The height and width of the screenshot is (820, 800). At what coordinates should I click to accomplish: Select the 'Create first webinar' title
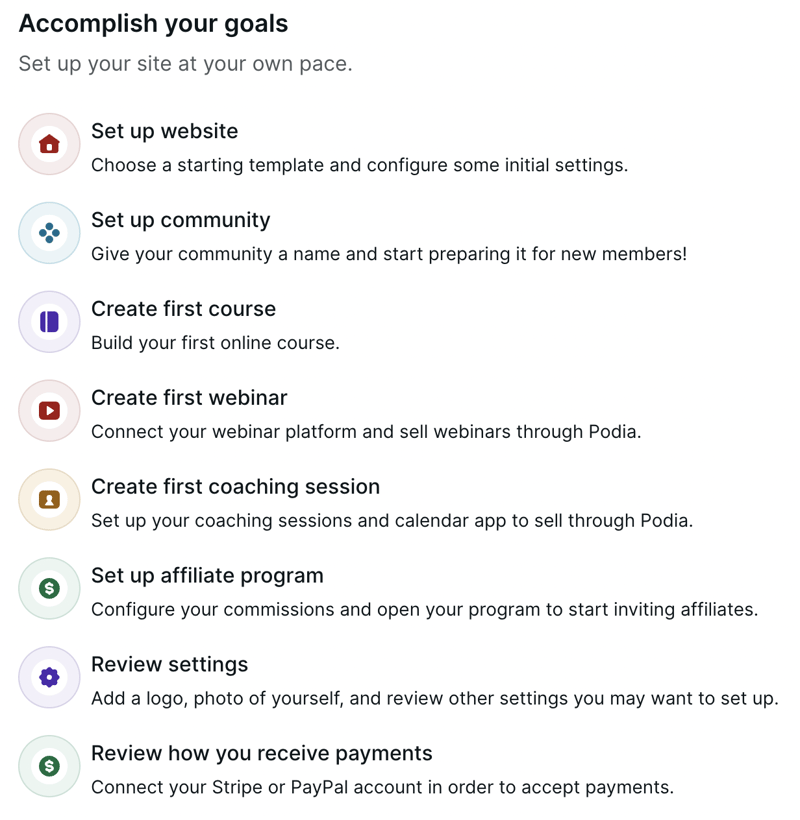(x=189, y=397)
